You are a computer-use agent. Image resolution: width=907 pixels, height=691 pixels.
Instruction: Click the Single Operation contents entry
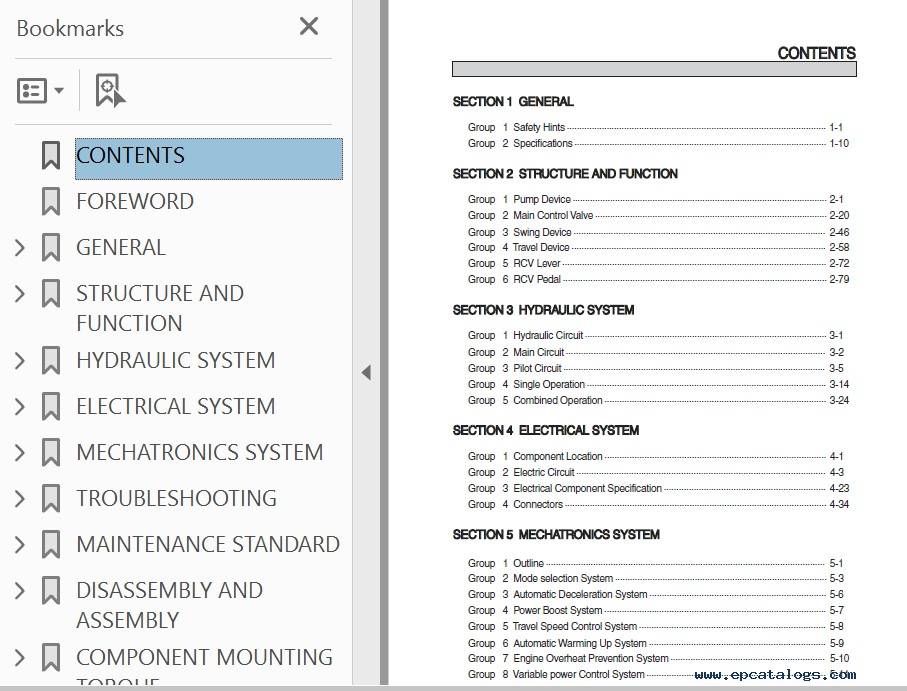click(658, 385)
